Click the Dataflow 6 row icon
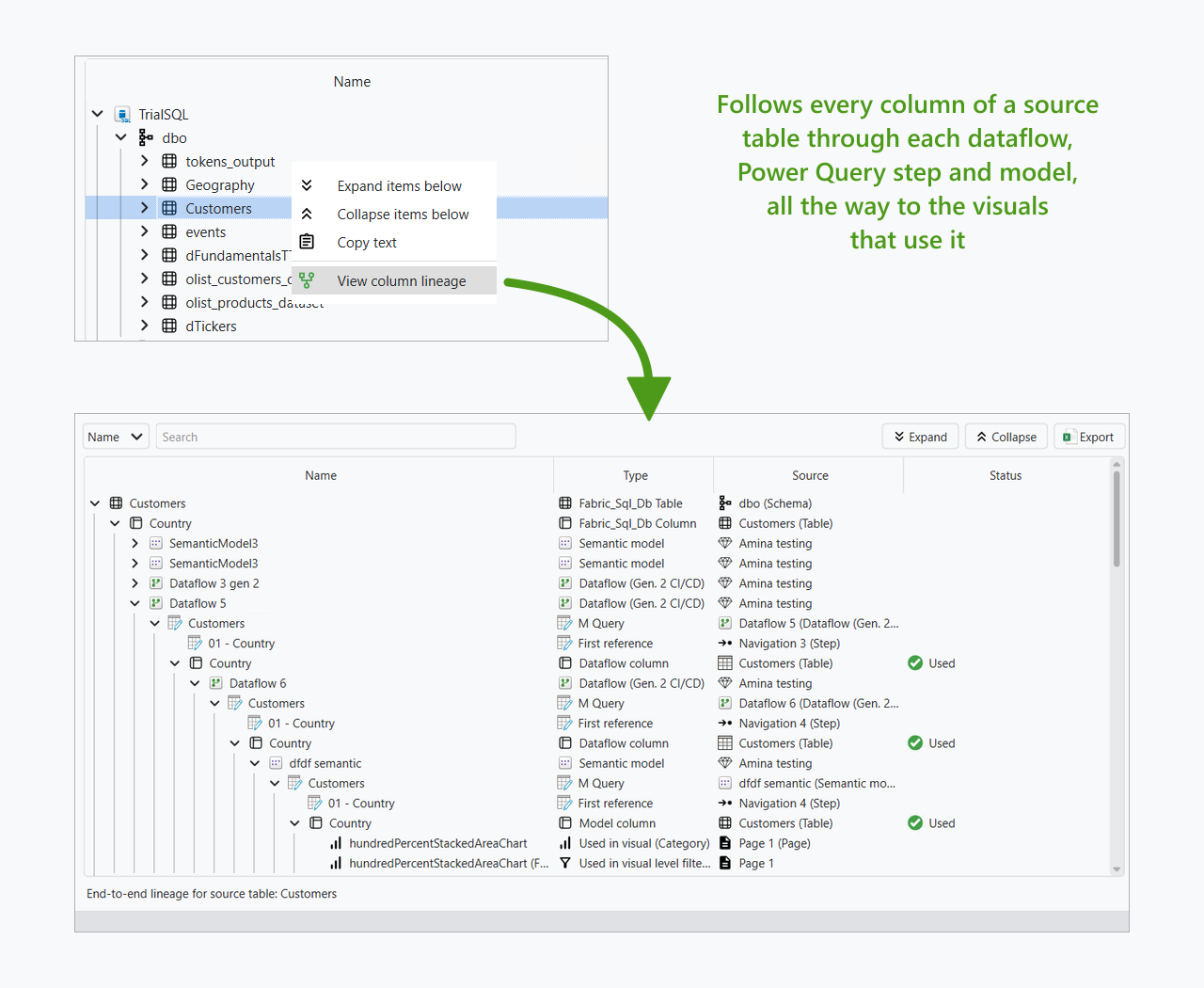The height and width of the screenshot is (988, 1204). [216, 683]
